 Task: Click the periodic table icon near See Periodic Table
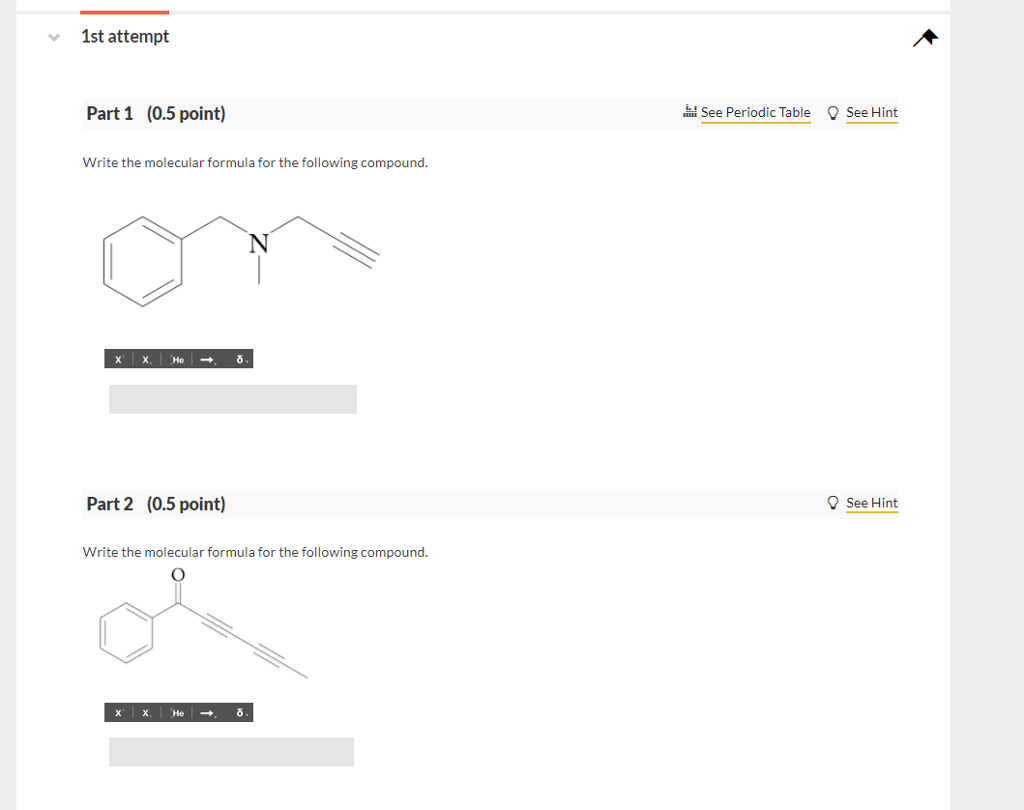pos(690,112)
